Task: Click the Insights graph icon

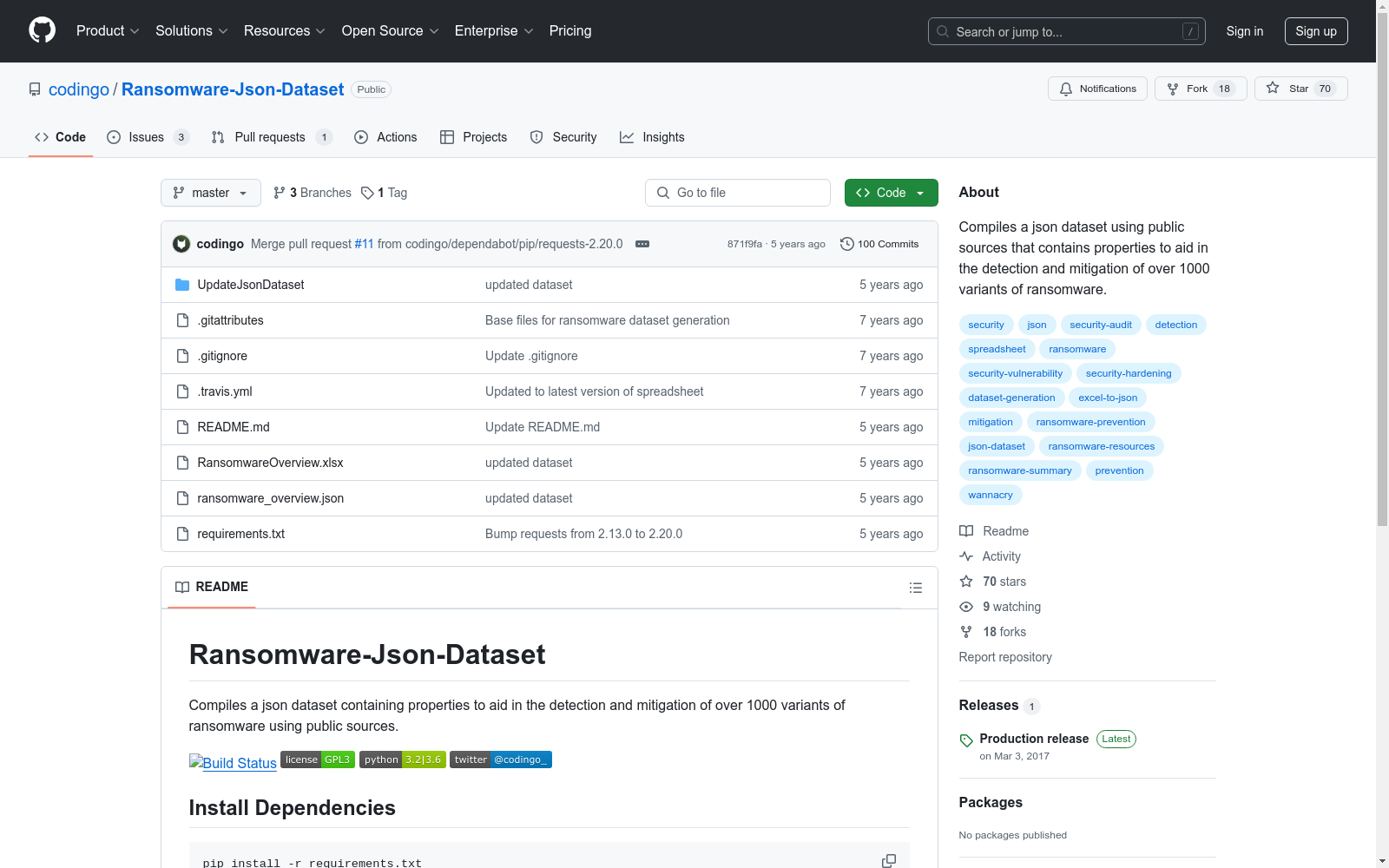Action: [x=626, y=136]
